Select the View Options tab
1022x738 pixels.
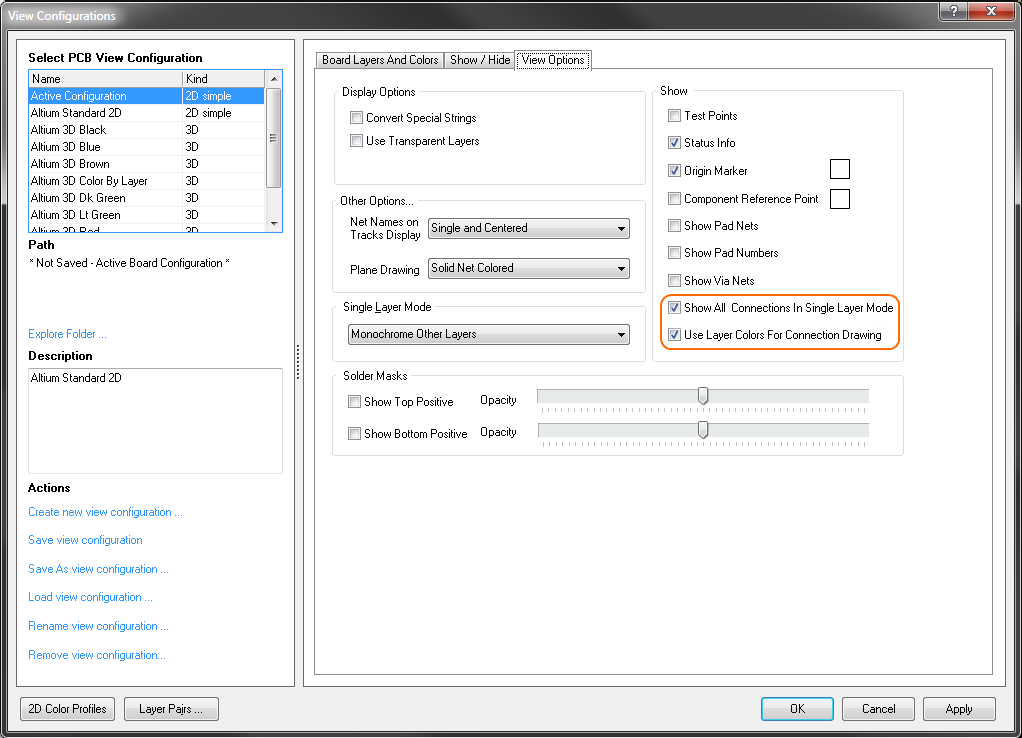click(x=553, y=60)
